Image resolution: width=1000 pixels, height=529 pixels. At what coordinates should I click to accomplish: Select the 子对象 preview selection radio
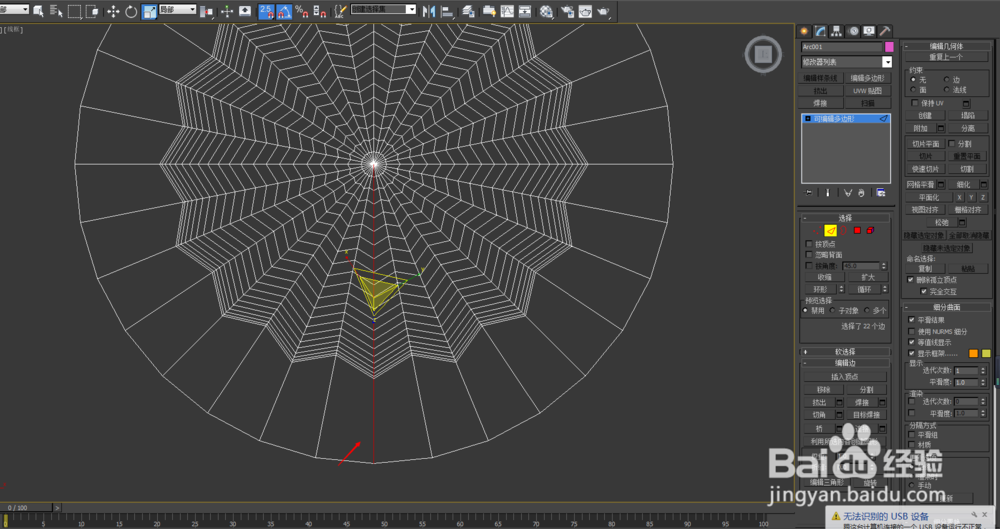[833, 311]
